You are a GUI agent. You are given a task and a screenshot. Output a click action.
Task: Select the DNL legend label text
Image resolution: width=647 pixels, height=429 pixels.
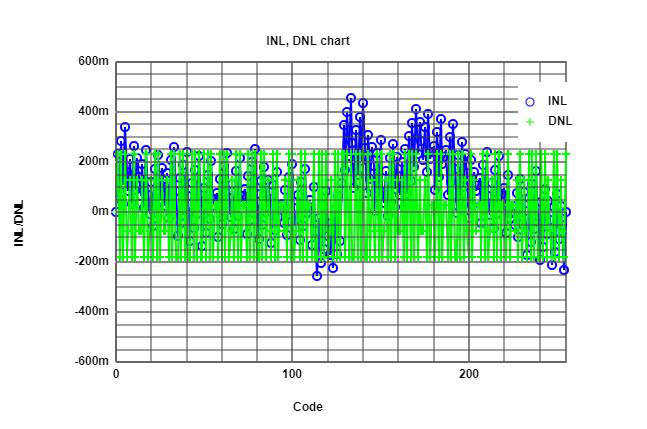pos(559,121)
